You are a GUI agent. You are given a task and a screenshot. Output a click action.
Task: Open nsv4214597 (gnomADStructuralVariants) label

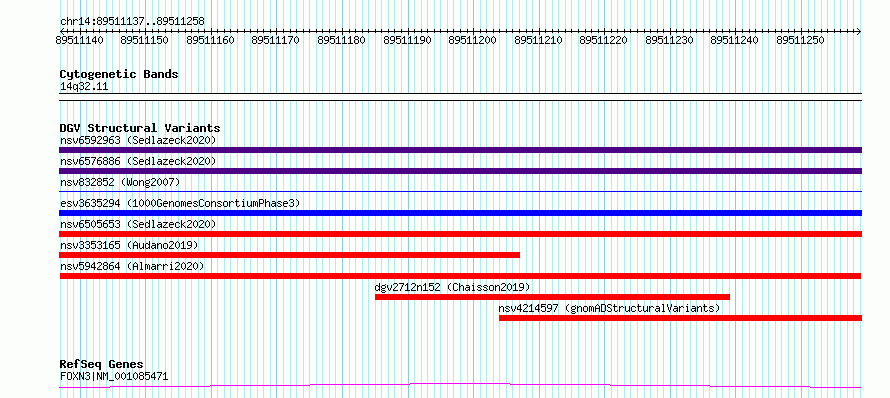[x=610, y=308]
